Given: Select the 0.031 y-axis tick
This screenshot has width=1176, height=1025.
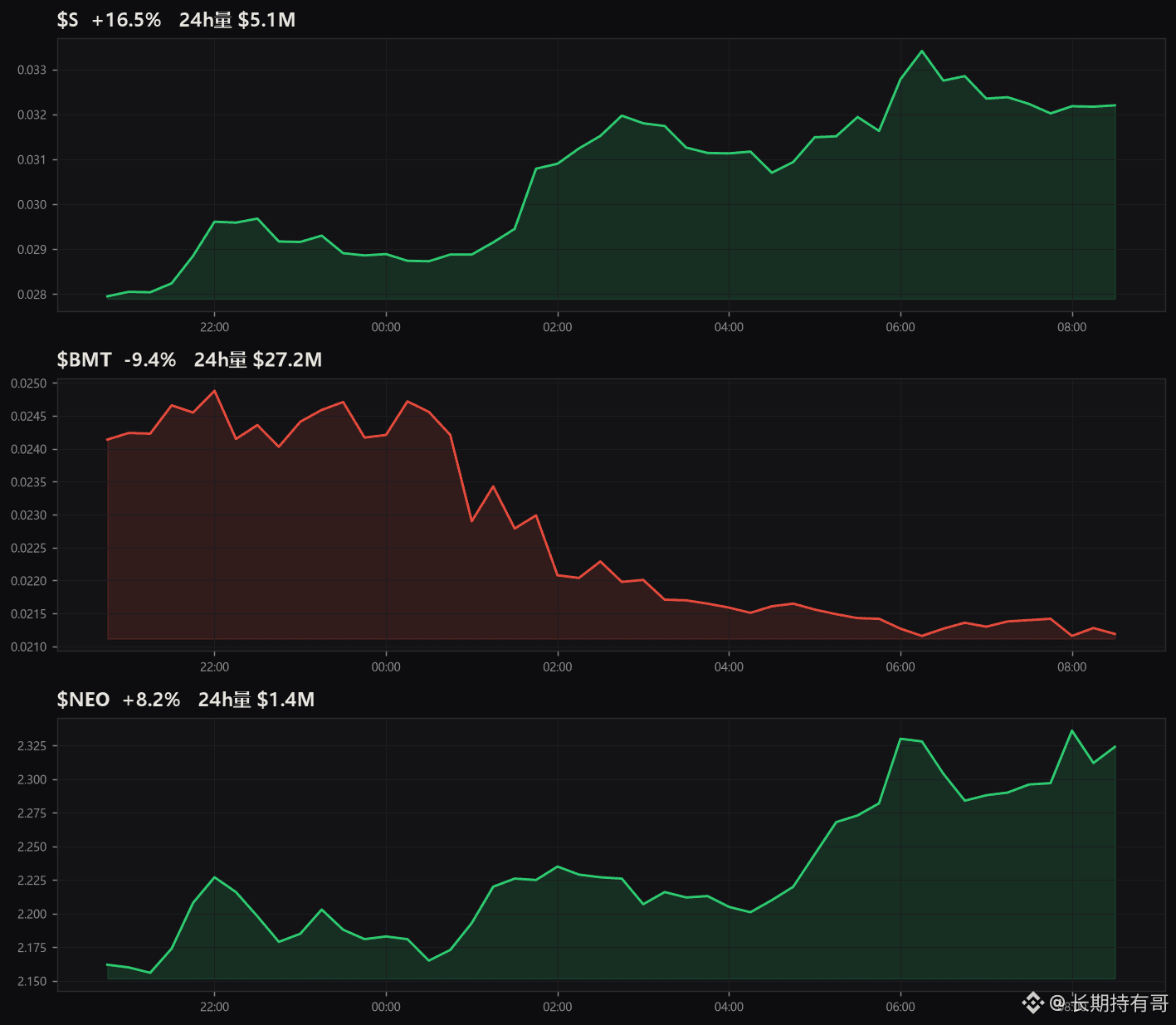Looking at the screenshot, I should [32, 159].
